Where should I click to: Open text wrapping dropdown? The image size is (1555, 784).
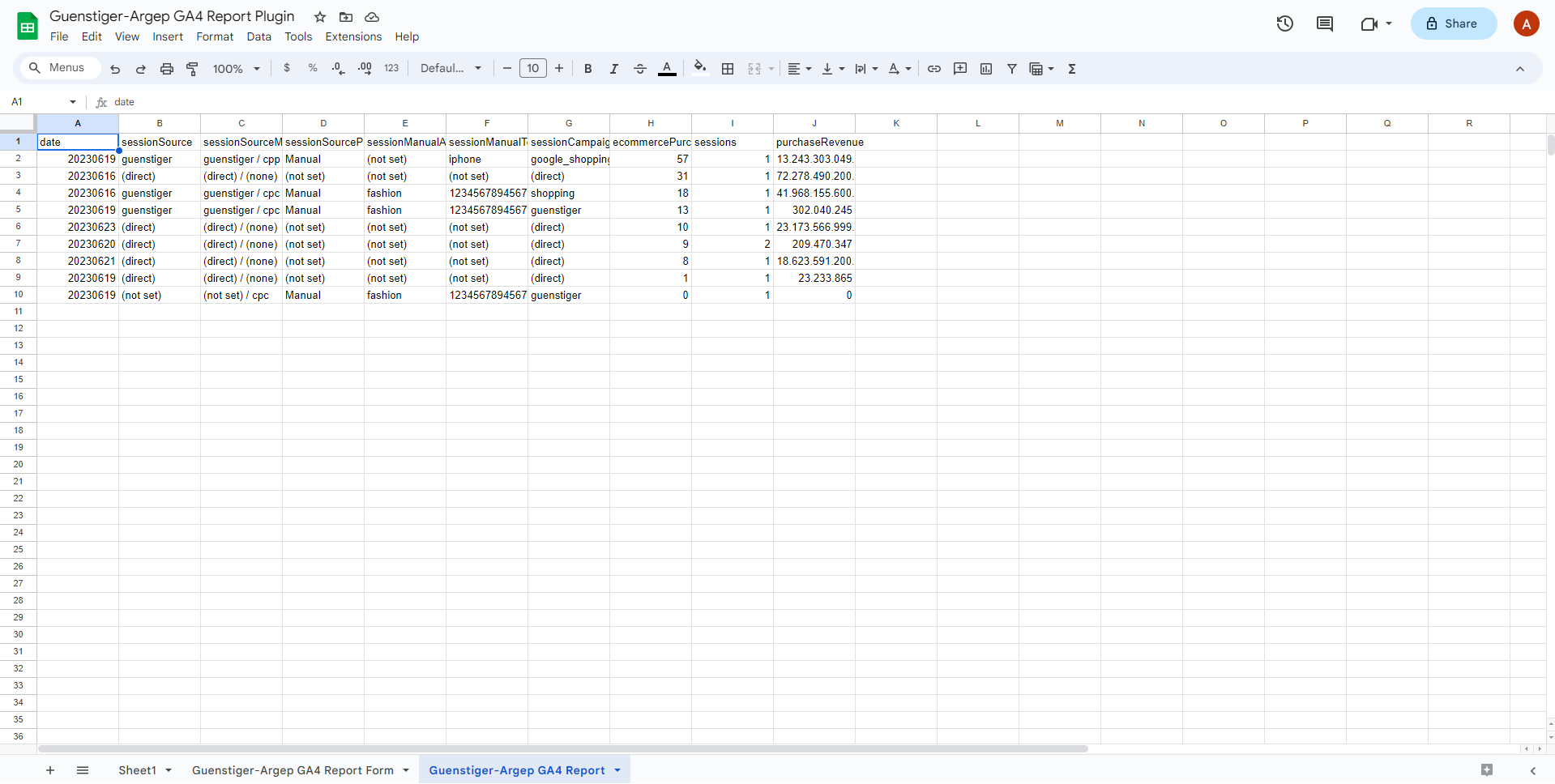(866, 69)
